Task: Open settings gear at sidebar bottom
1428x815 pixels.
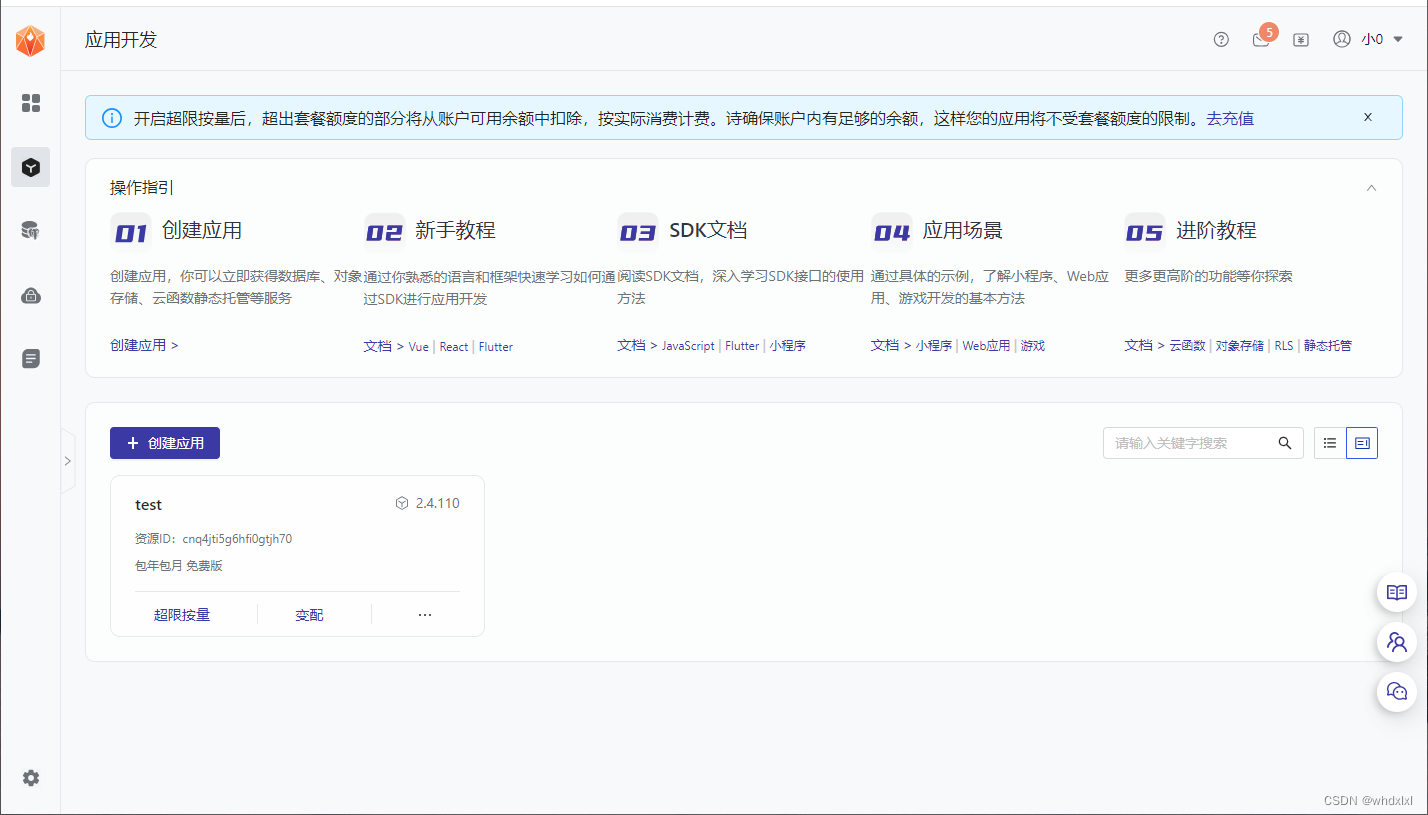Action: 31,778
